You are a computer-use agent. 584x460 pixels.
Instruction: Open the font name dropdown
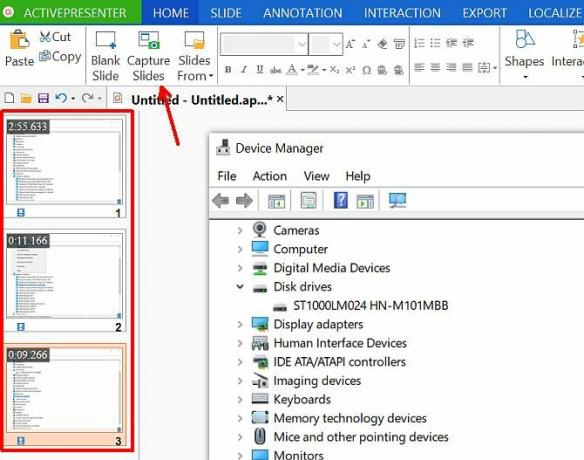coord(302,45)
